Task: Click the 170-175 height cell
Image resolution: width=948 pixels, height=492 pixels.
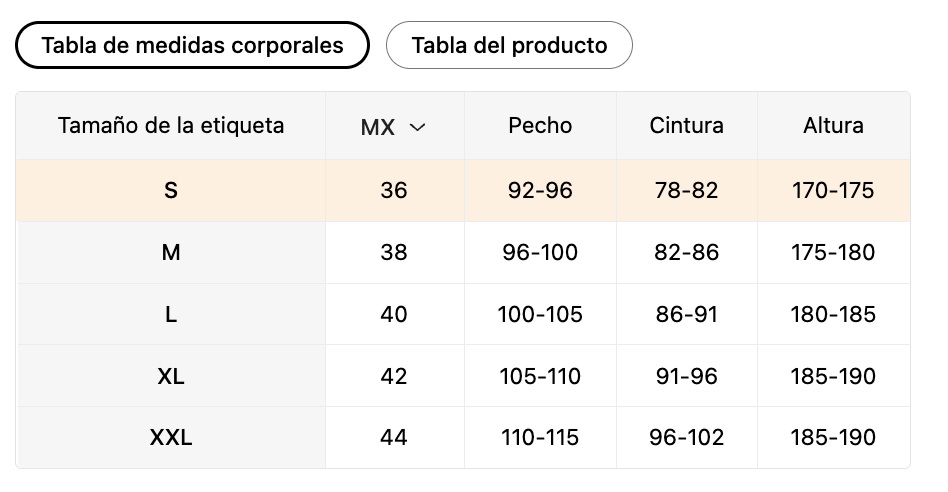Action: (833, 191)
